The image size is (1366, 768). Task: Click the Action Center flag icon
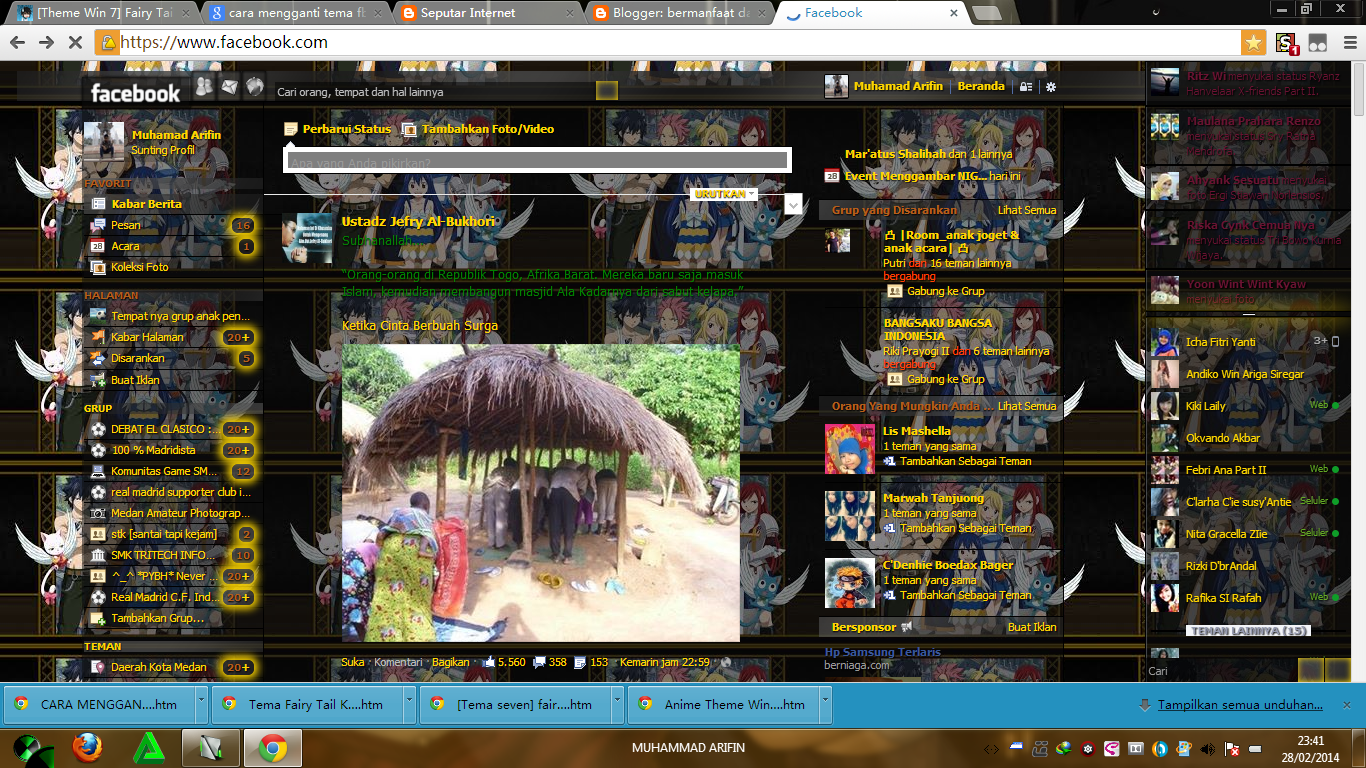click(x=1233, y=748)
